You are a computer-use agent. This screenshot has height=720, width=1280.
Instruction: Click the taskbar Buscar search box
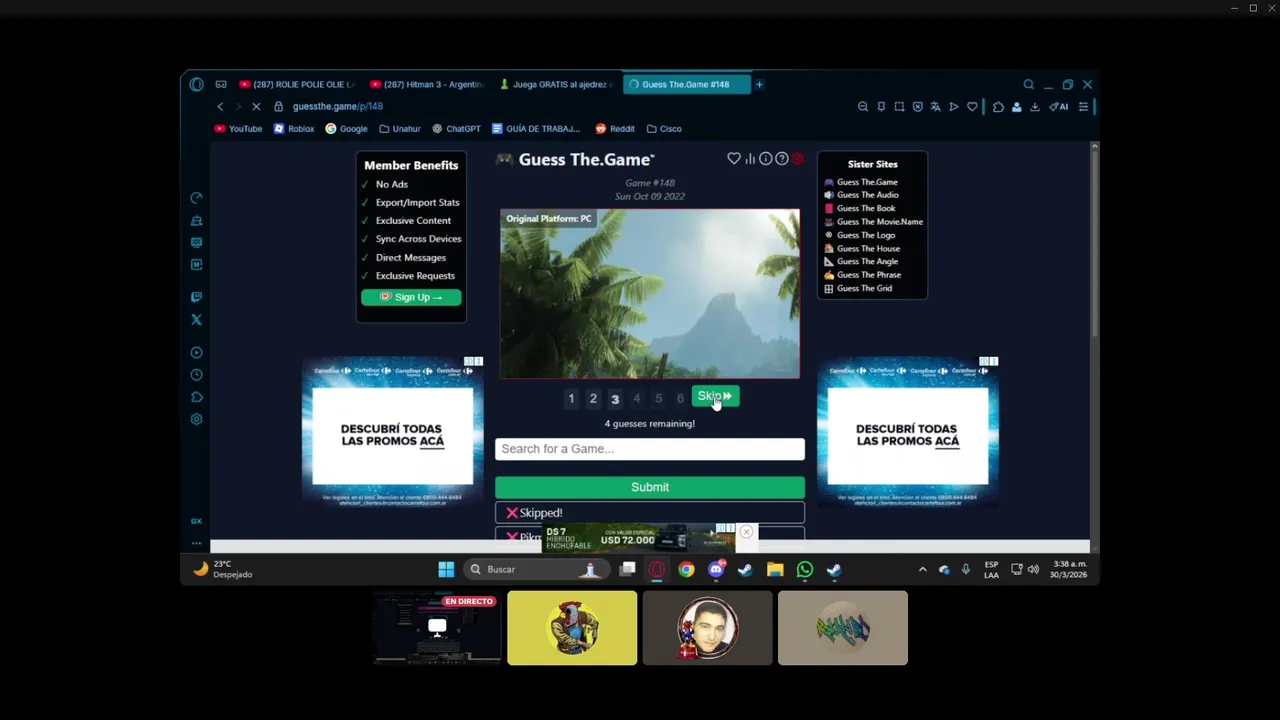[x=537, y=569]
